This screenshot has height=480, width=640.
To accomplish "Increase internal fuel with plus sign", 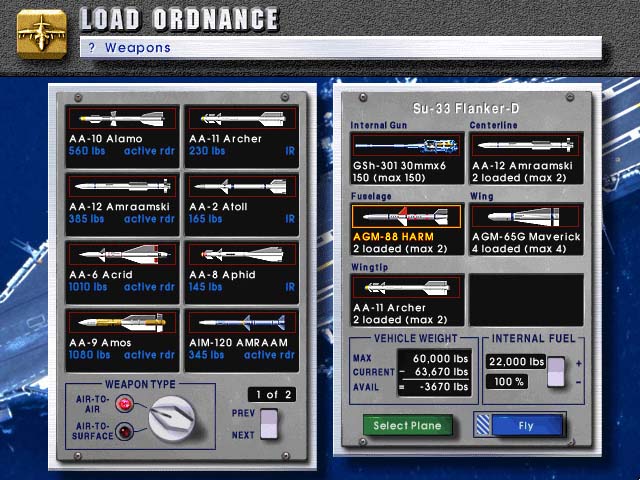I will [x=578, y=364].
